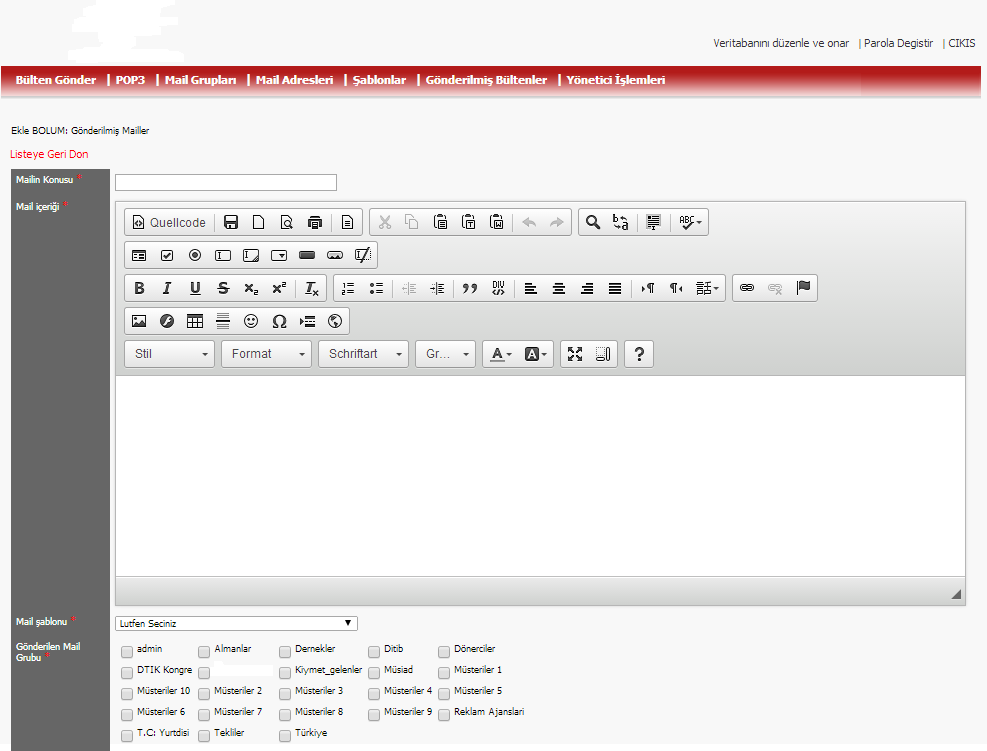Insert bulleted list
Screen dimensions: 987x751
click(x=376, y=288)
